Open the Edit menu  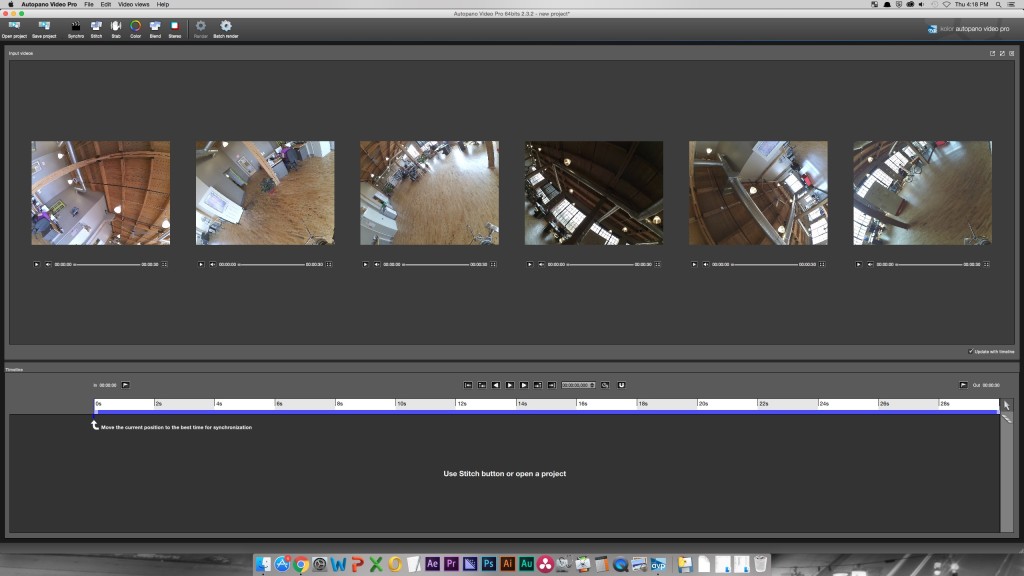[x=106, y=4]
